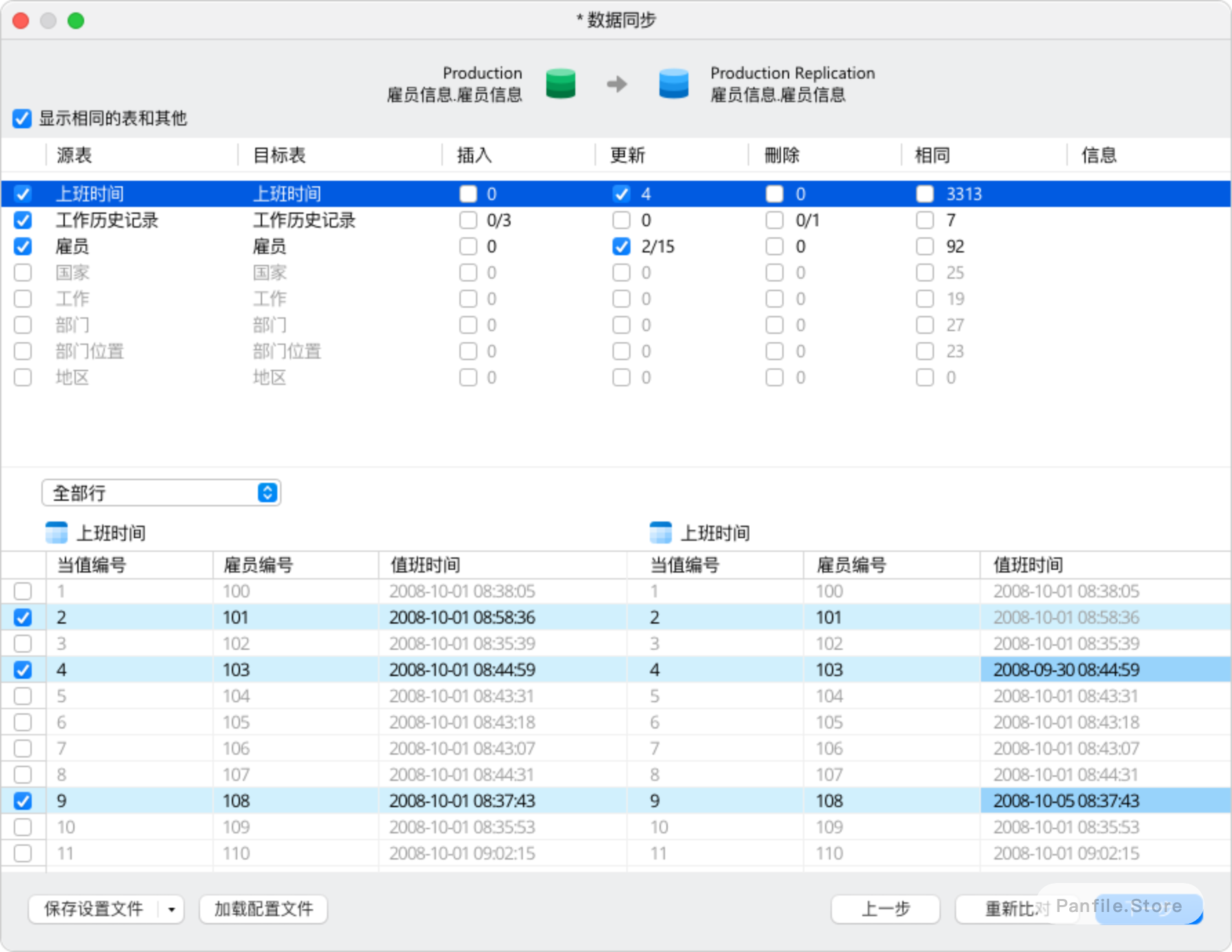
Task: Check data row 1 checkbox
Action: pyautogui.click(x=23, y=591)
